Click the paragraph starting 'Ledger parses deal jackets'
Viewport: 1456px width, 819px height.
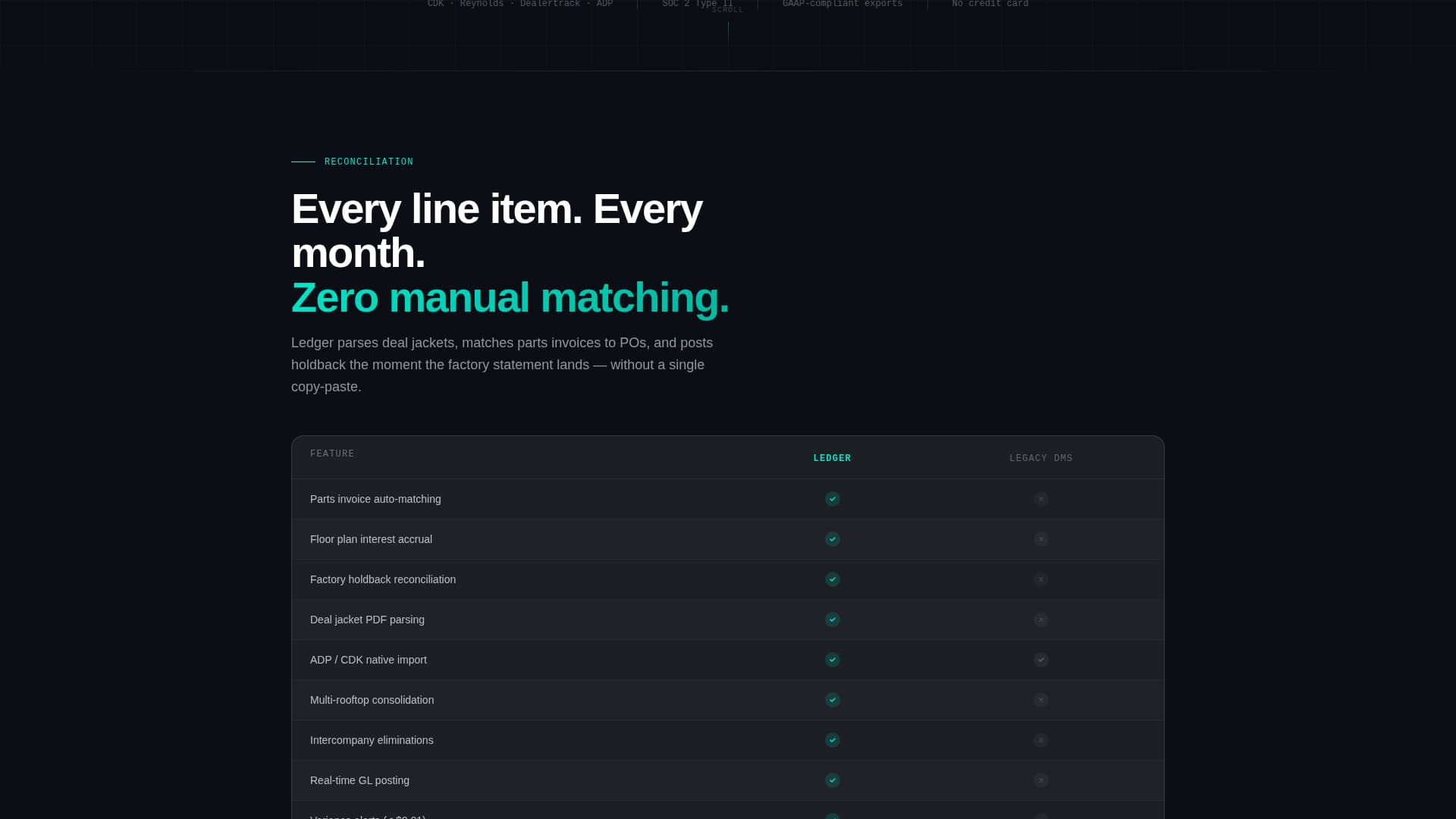coord(502,365)
